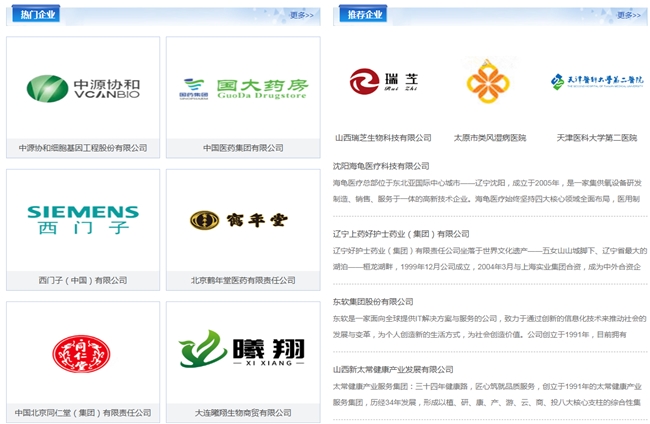Screen dimensions: 650x424
Task: Click the 中源协和细胞基因工程股份有限公司 caption
Action: pos(83,147)
